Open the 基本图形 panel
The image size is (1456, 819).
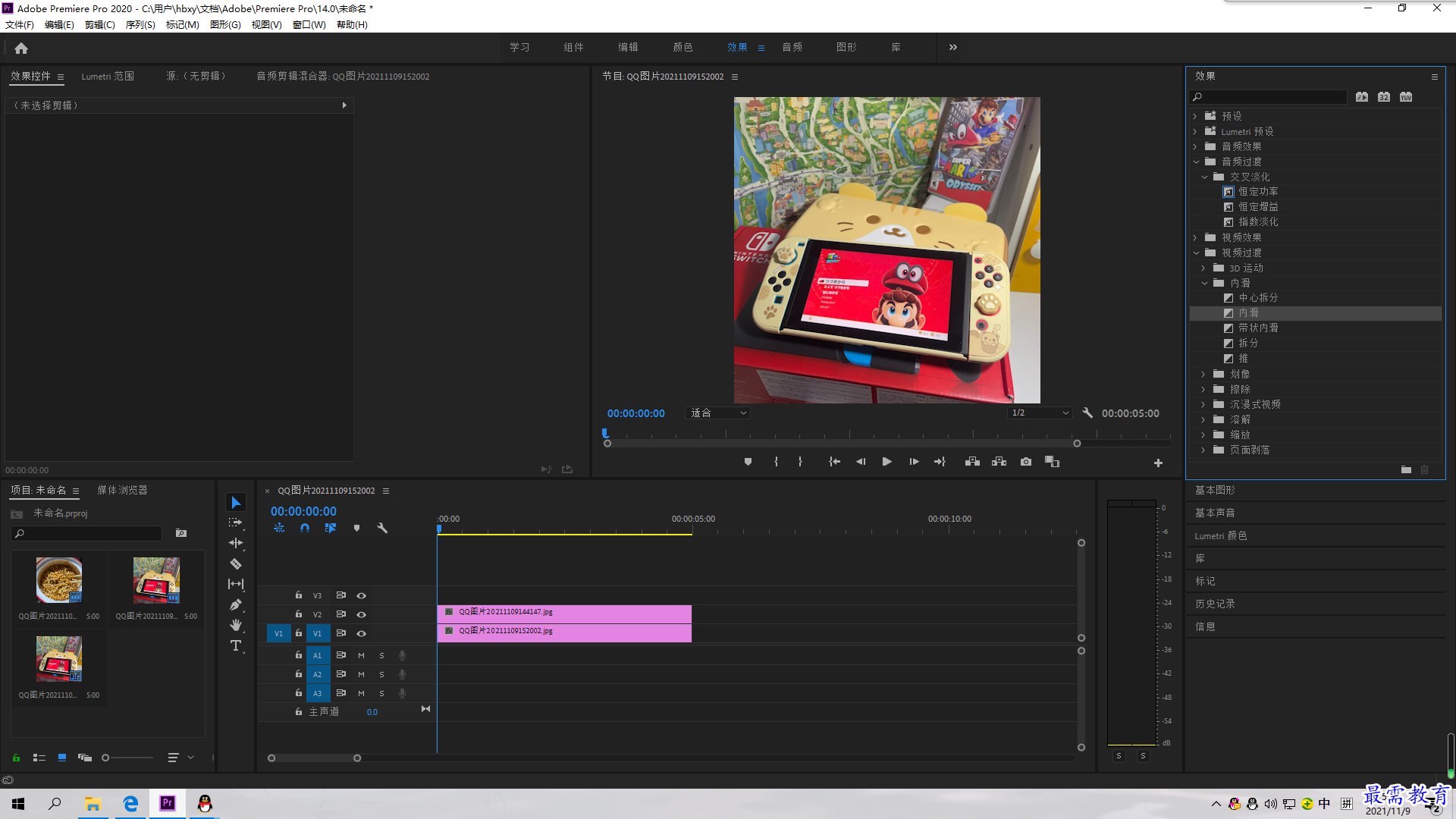1215,491
